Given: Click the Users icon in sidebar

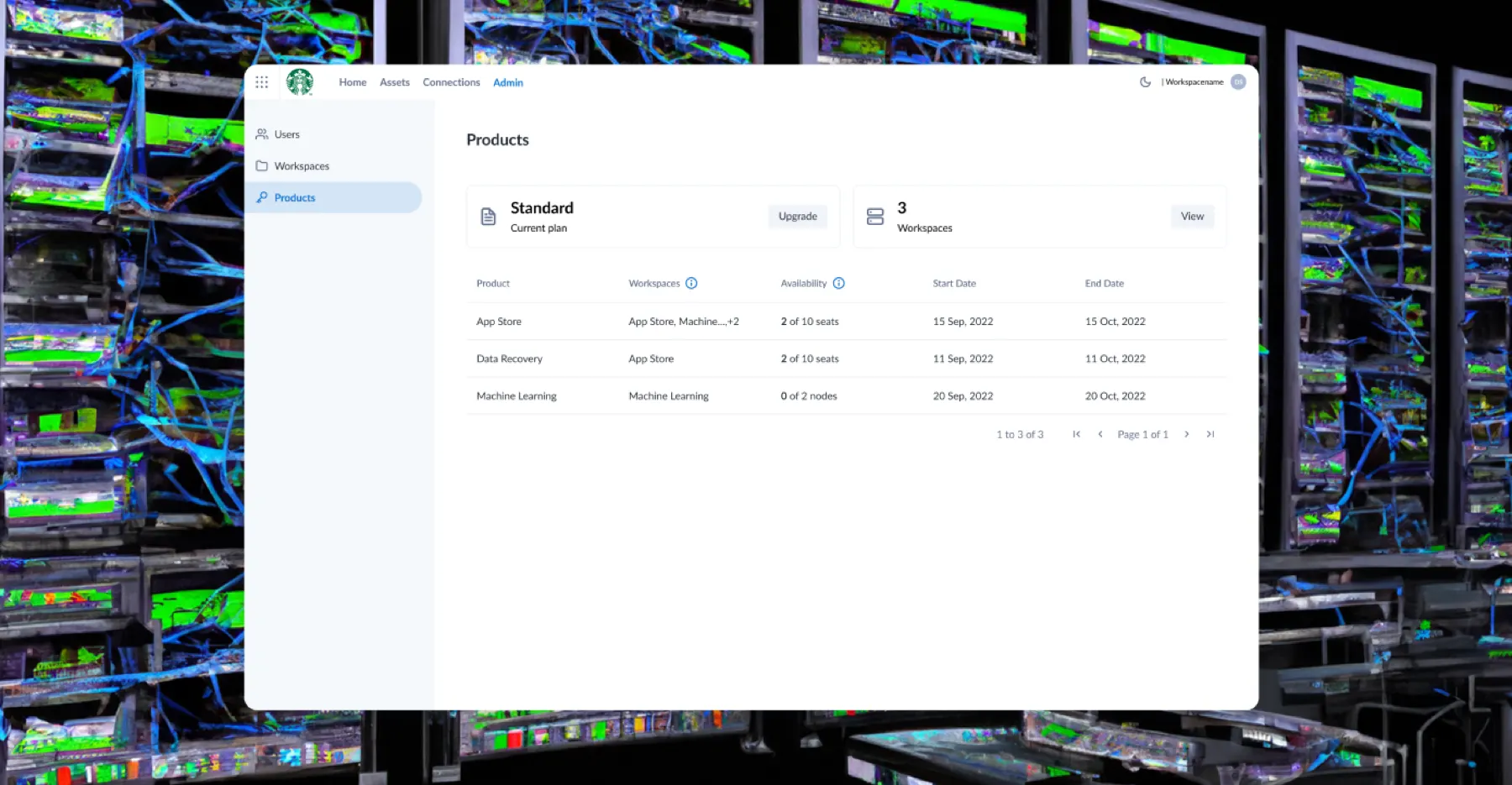Looking at the screenshot, I should coord(262,134).
